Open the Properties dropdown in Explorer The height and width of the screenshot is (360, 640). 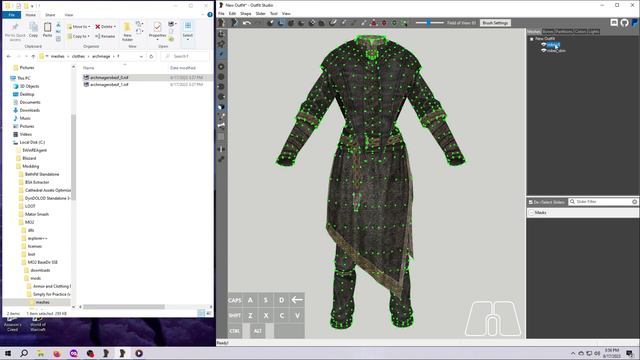(x=157, y=31)
